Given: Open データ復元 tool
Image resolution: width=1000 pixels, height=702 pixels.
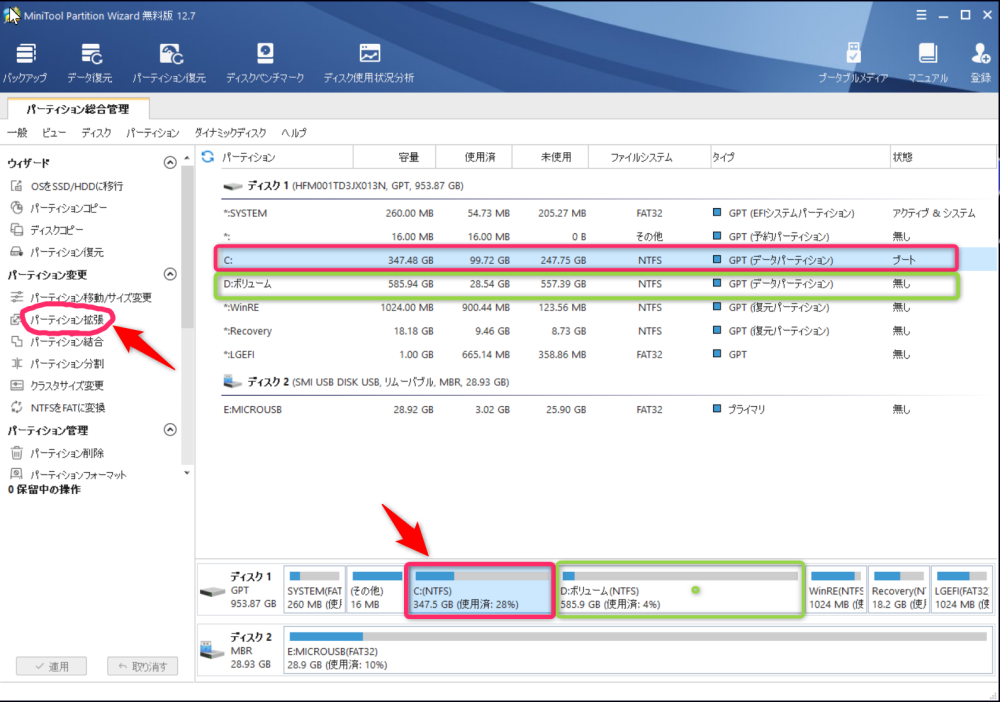Looking at the screenshot, I should (x=90, y=62).
